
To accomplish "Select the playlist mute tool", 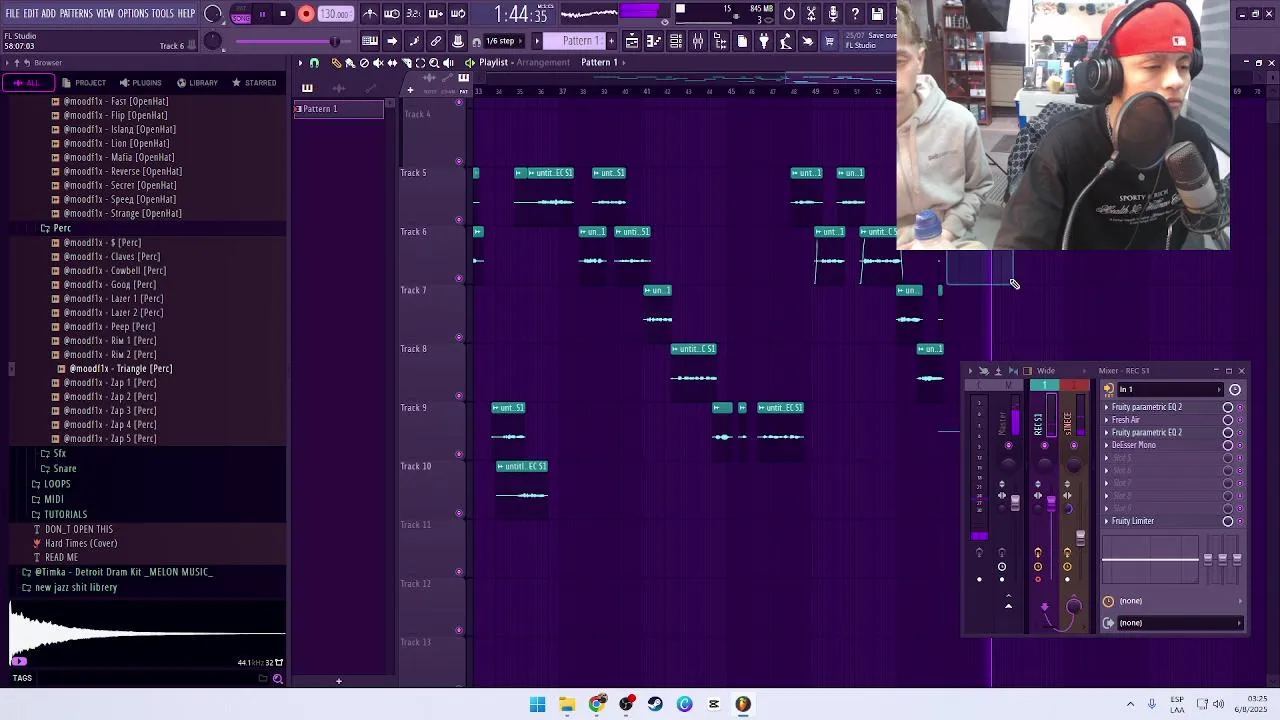I will coord(378,63).
